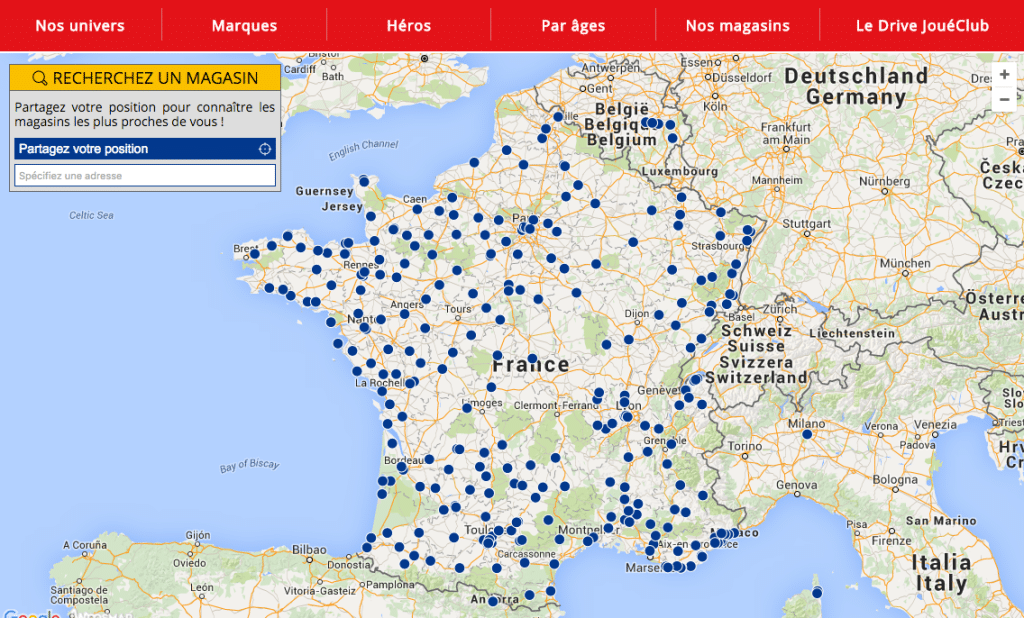Click the geolocation crosshair icon
Screen dimensions: 1024x618
pos(264,149)
